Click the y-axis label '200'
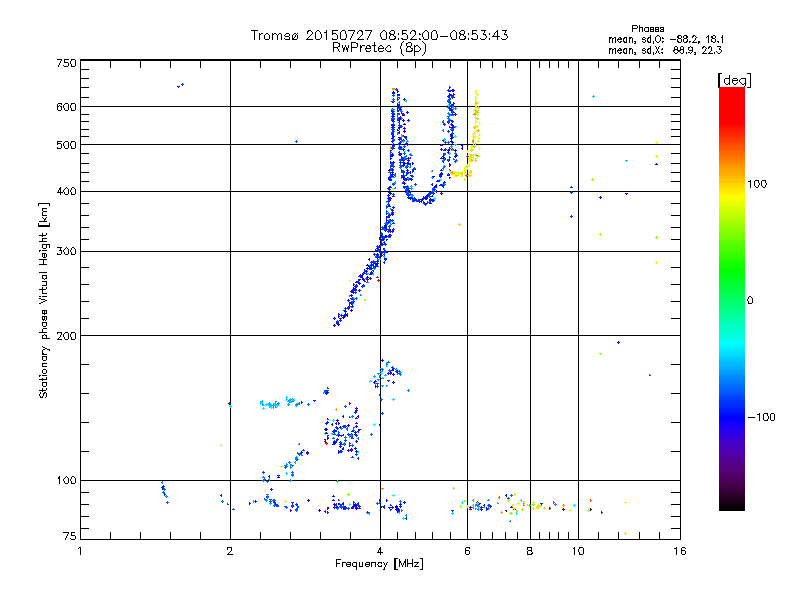Viewport: 800px width, 600px height. click(66, 336)
